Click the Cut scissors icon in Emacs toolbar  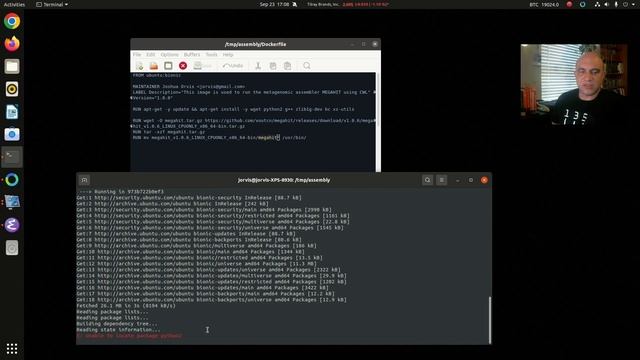[x=258, y=66]
